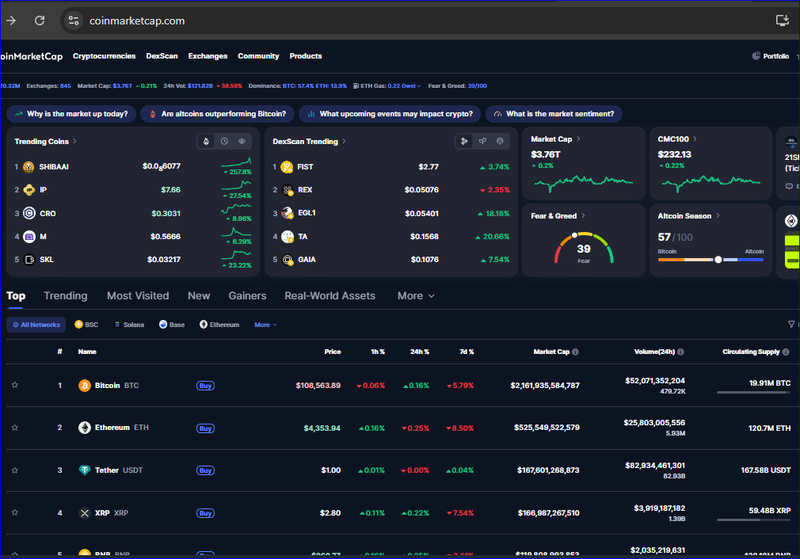Open Market Cap card chevron
The height and width of the screenshot is (559, 800).
coord(578,139)
